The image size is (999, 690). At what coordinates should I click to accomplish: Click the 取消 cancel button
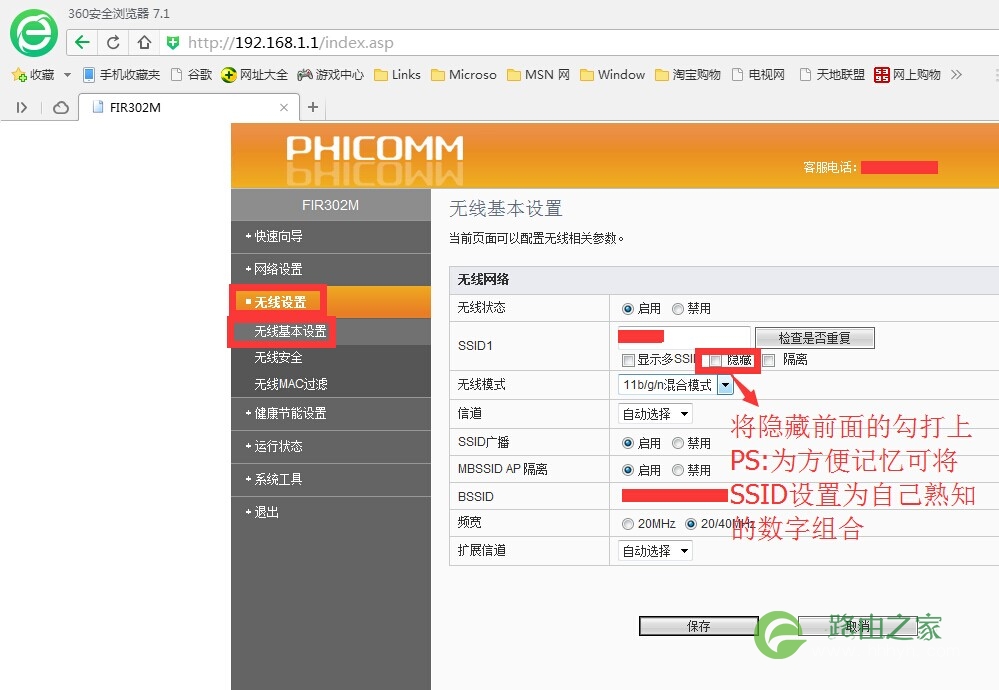click(x=857, y=626)
